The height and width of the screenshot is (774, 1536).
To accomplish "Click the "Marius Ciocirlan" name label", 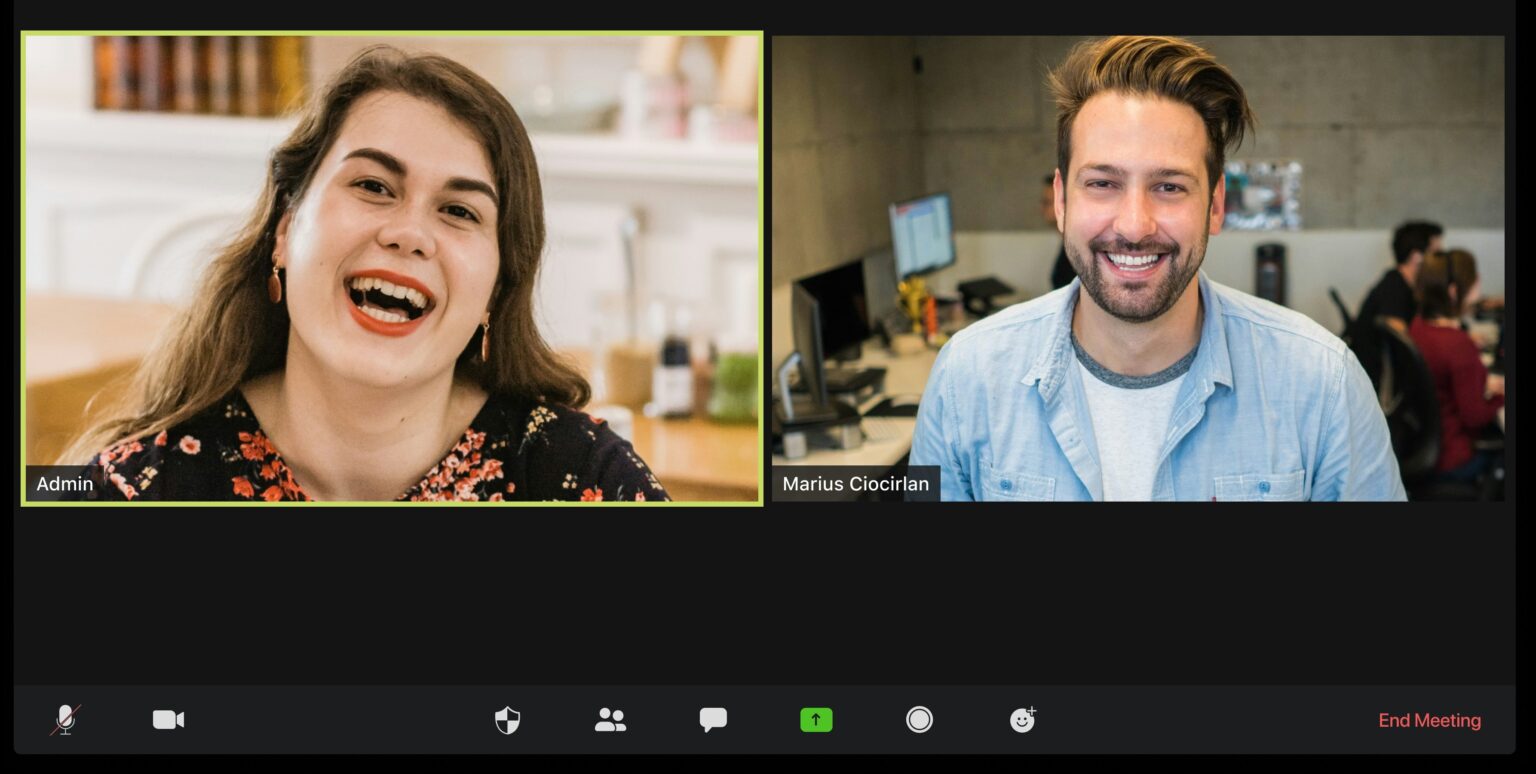I will click(855, 484).
